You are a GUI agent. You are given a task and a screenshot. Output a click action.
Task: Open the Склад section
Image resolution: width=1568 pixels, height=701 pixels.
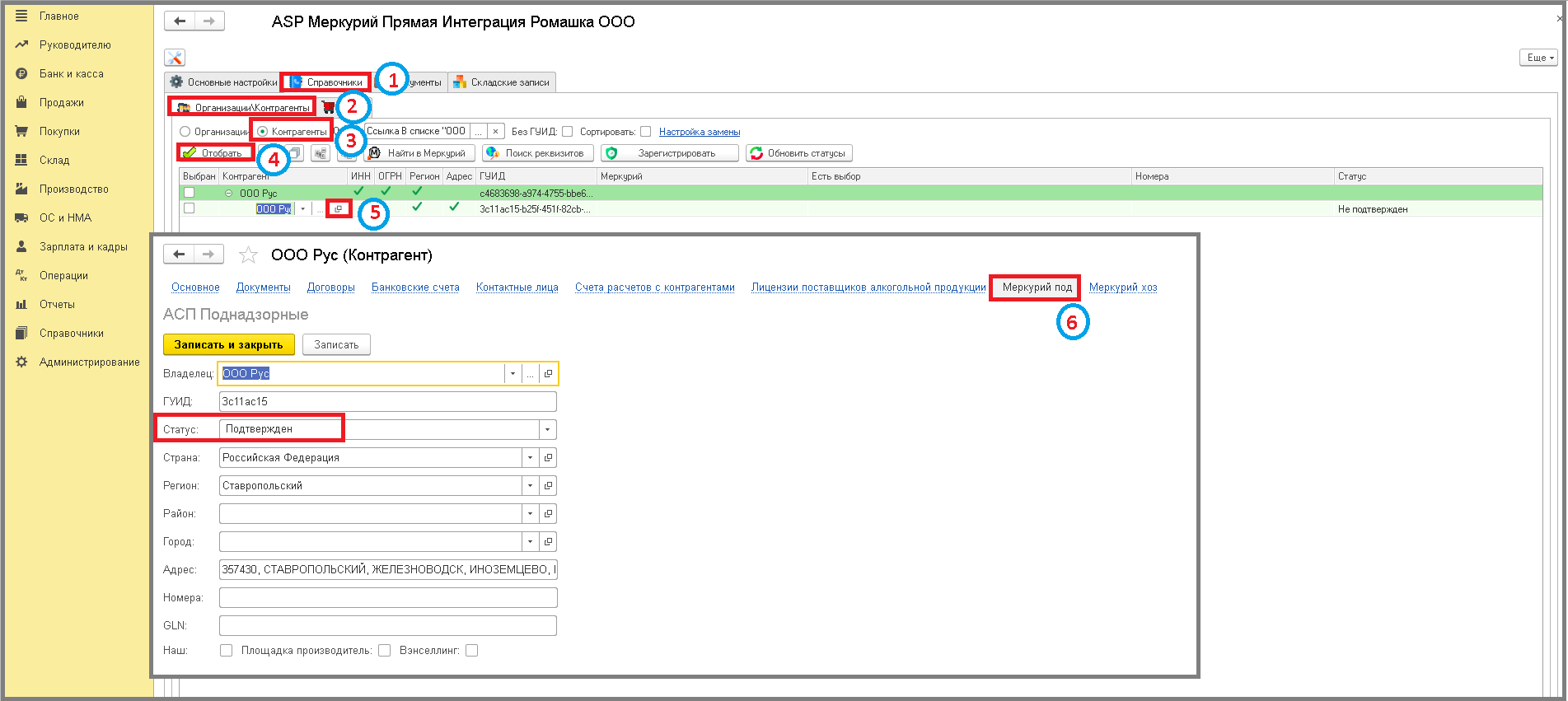54,160
